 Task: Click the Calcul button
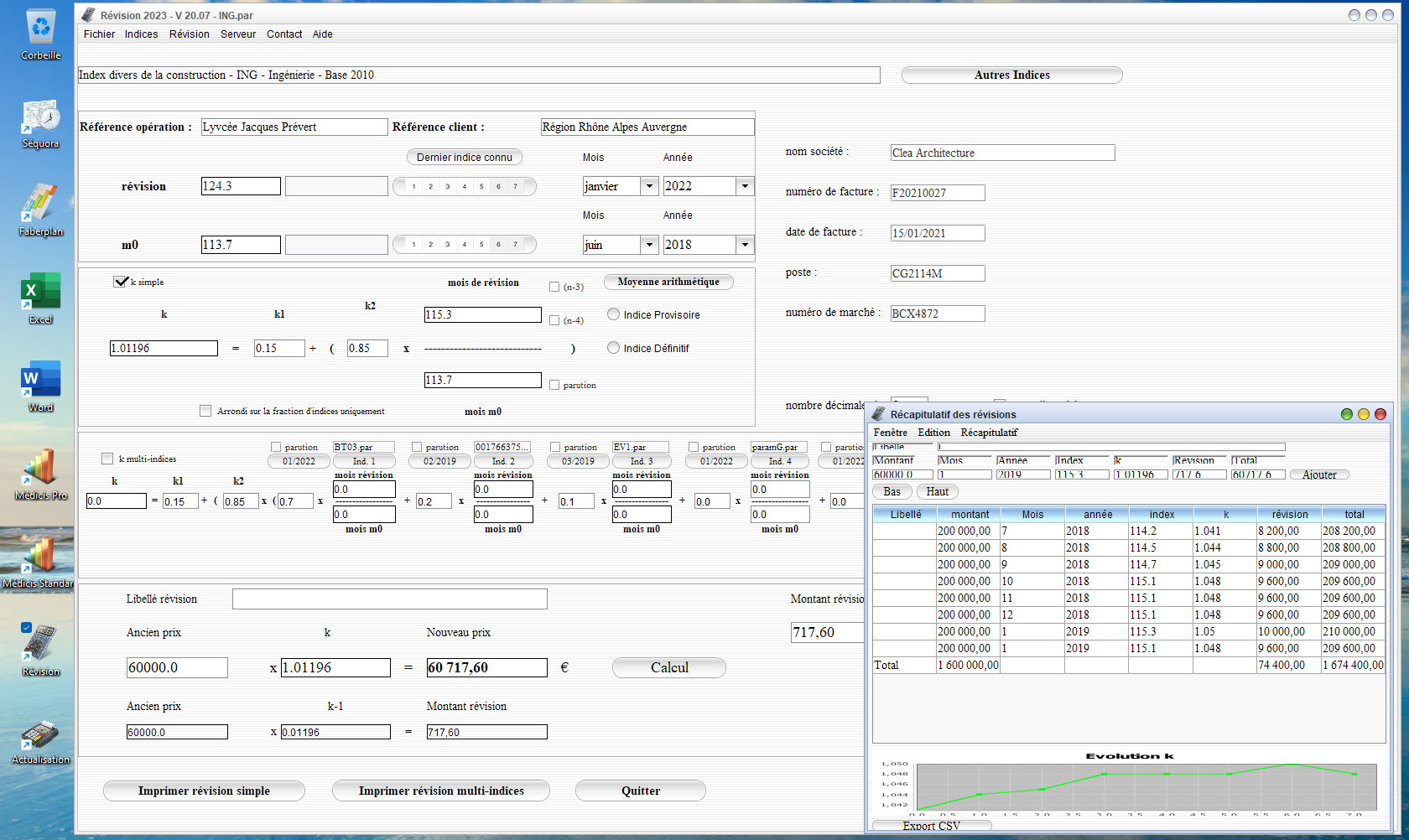(x=669, y=667)
